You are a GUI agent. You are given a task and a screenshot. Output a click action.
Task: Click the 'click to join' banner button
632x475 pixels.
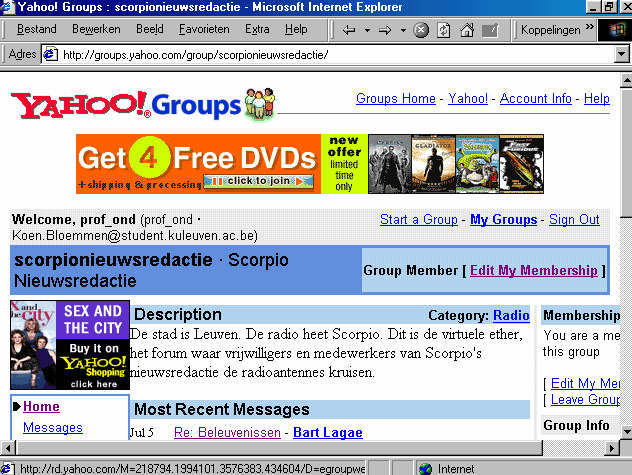point(258,181)
